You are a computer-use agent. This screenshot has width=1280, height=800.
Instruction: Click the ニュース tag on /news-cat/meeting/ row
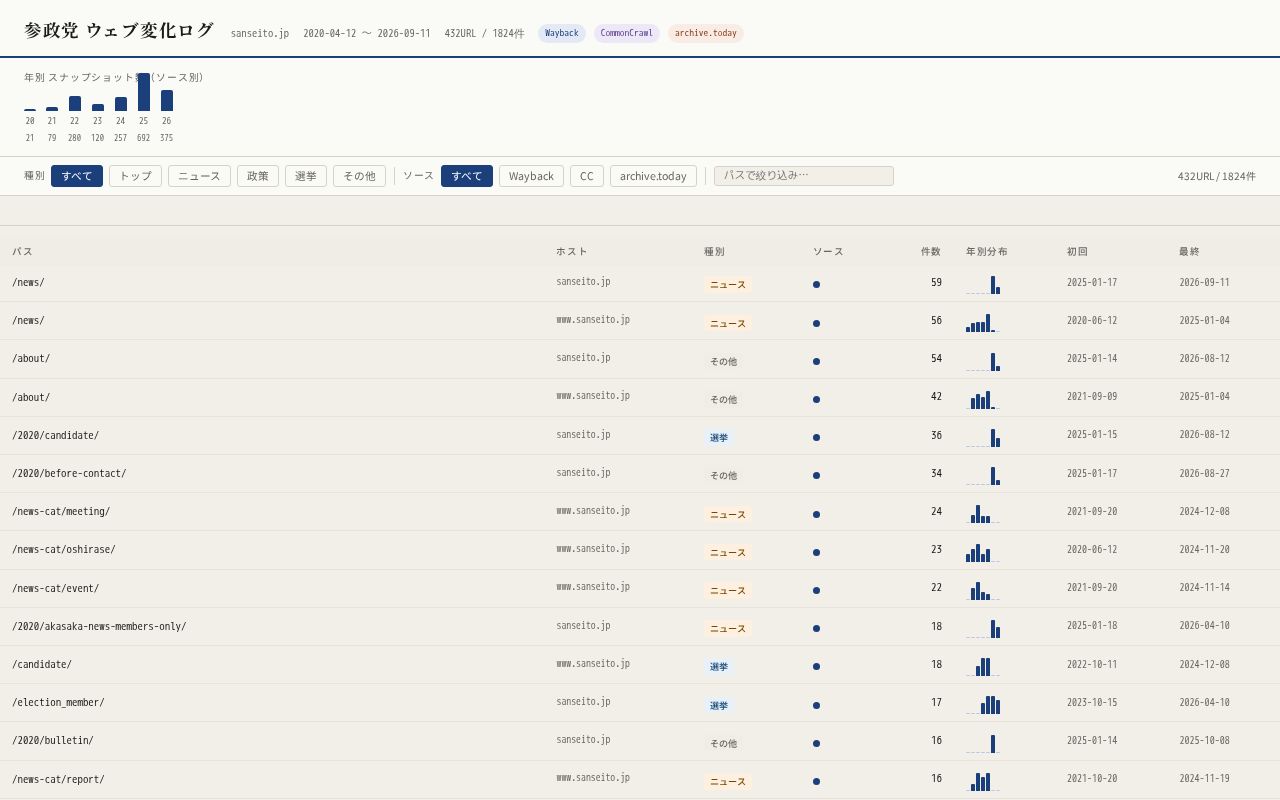tap(728, 515)
